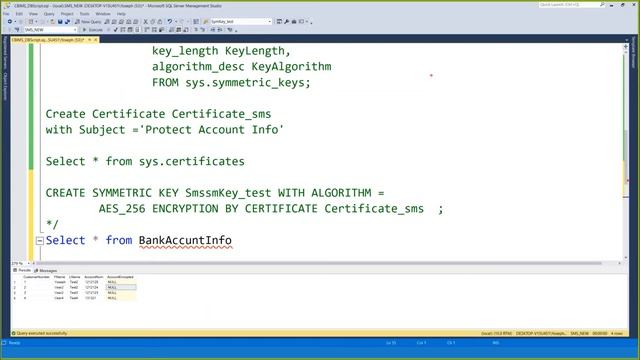
Task: Click the CustomerNumber column header
Action: (x=36, y=277)
